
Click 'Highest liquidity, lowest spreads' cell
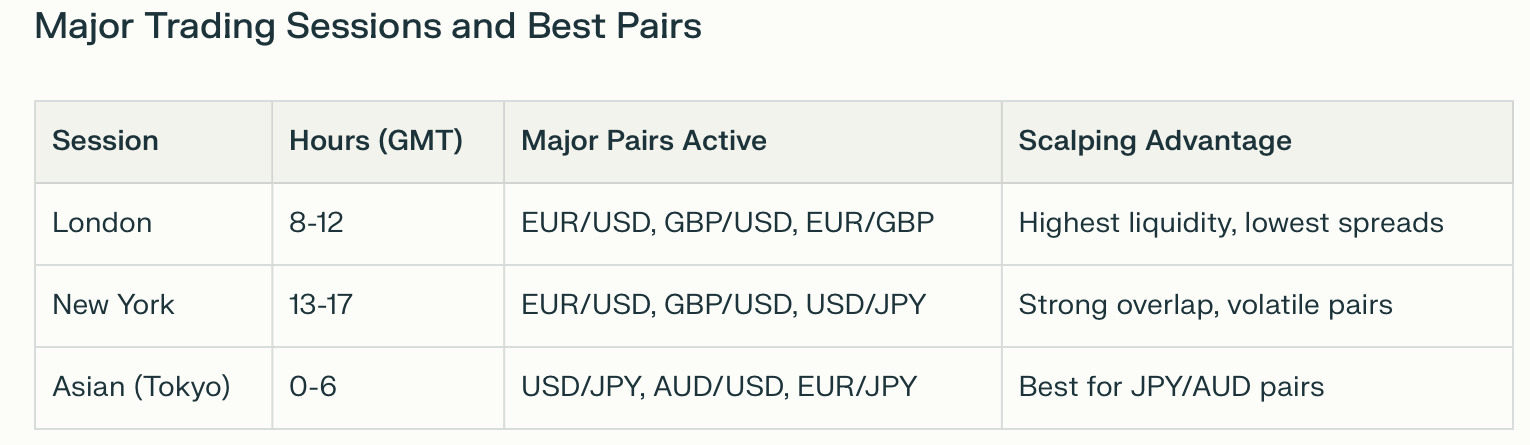[1231, 222]
